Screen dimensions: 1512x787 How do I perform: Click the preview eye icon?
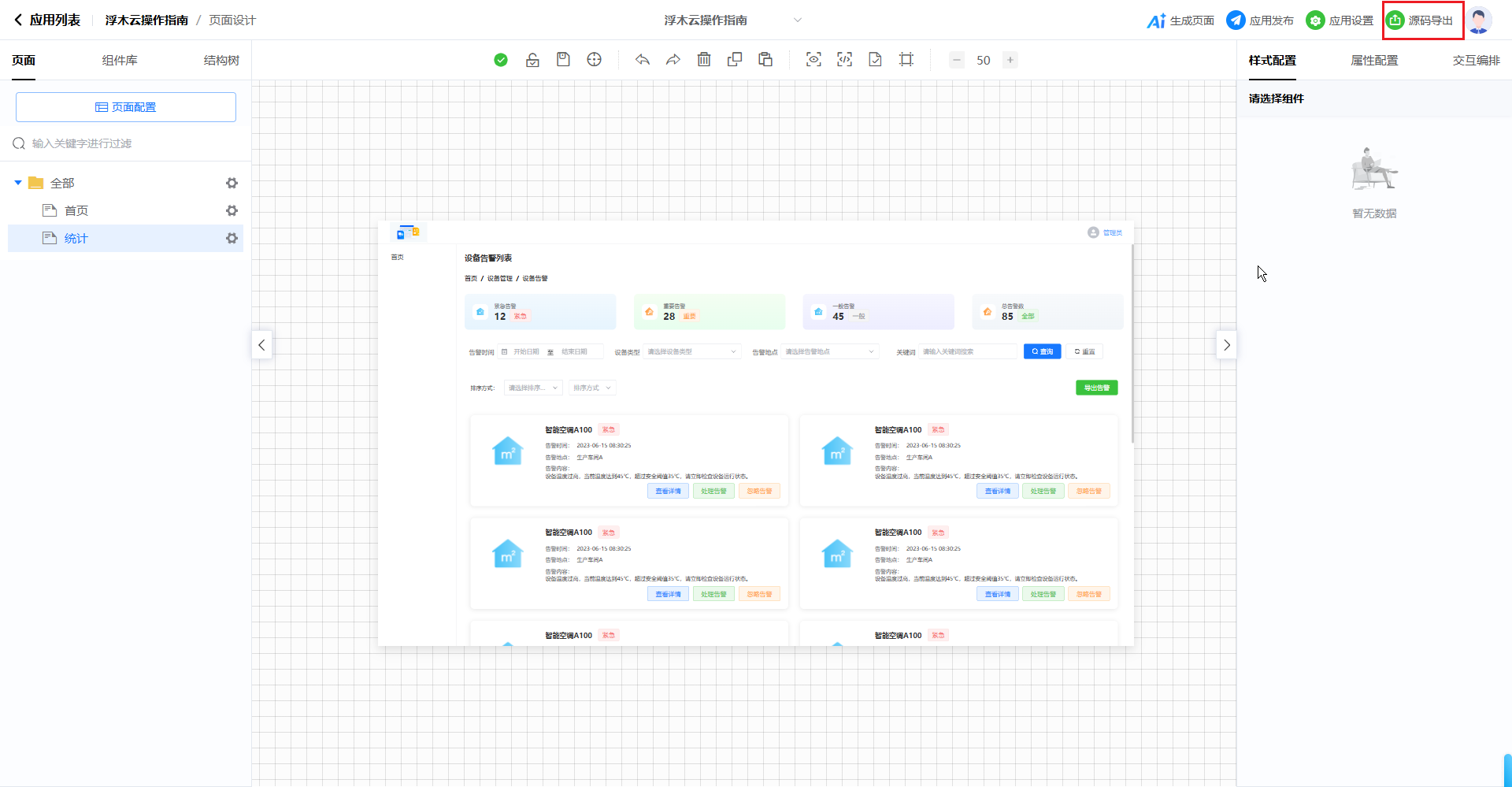(813, 60)
